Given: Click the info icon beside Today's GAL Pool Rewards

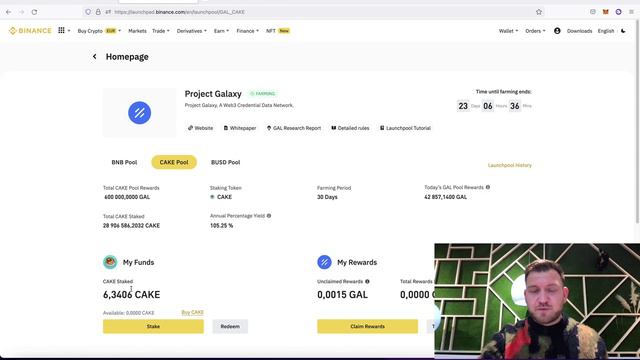Looking at the screenshot, I should click(x=488, y=187).
